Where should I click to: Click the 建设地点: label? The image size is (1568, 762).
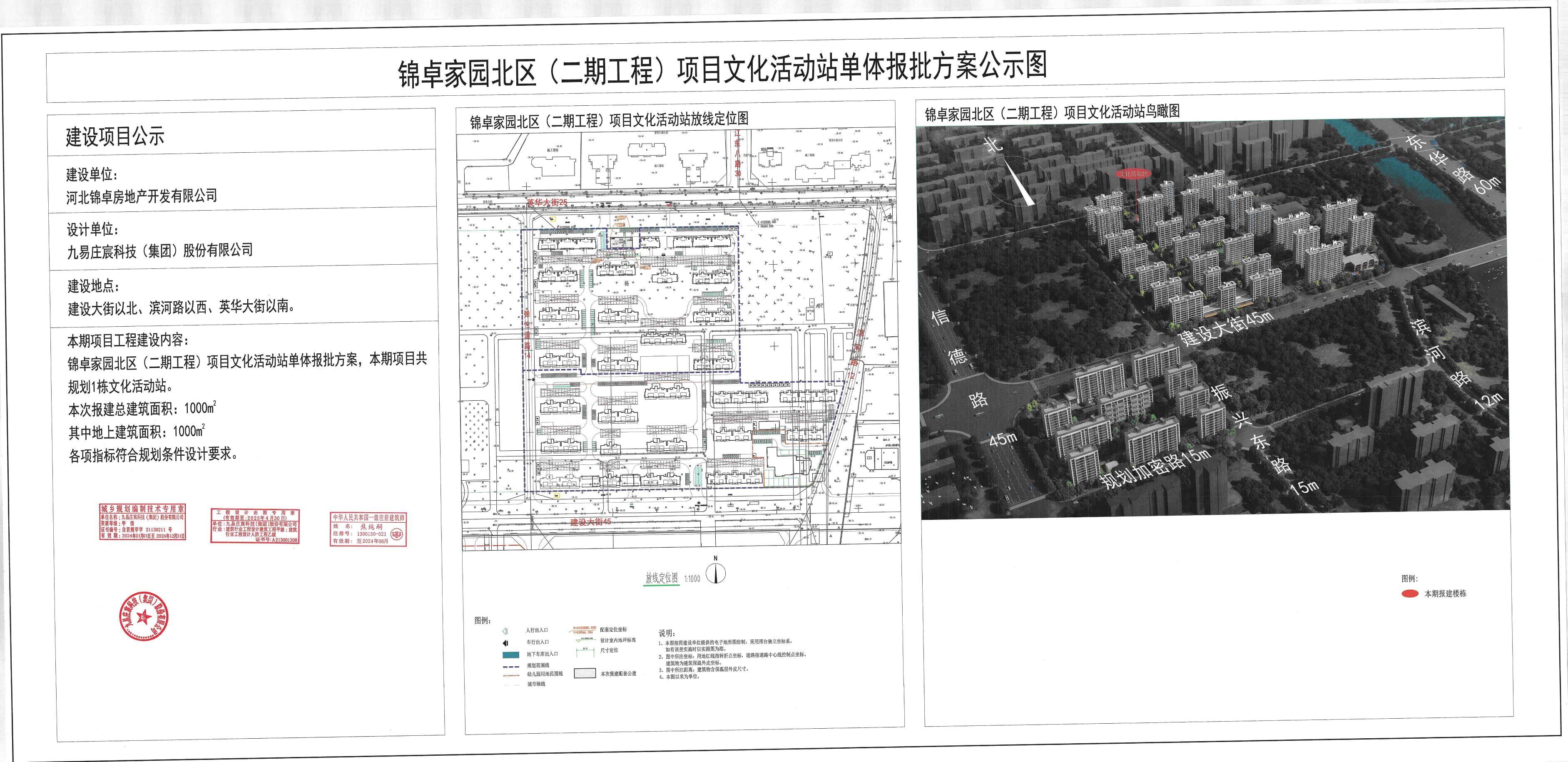point(93,286)
